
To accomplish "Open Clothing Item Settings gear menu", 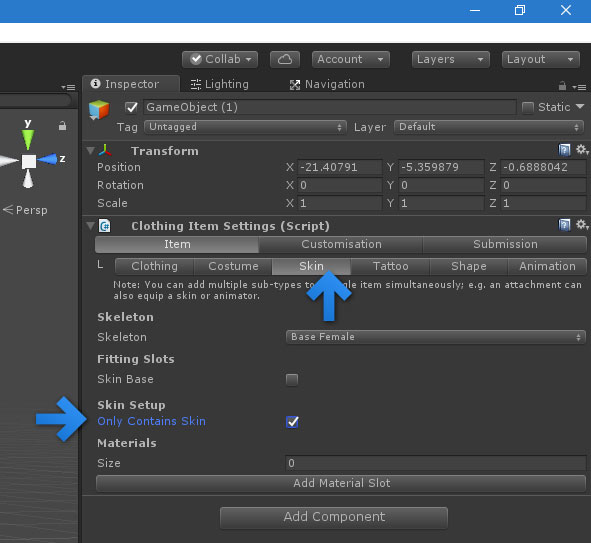I will pyautogui.click(x=582, y=225).
